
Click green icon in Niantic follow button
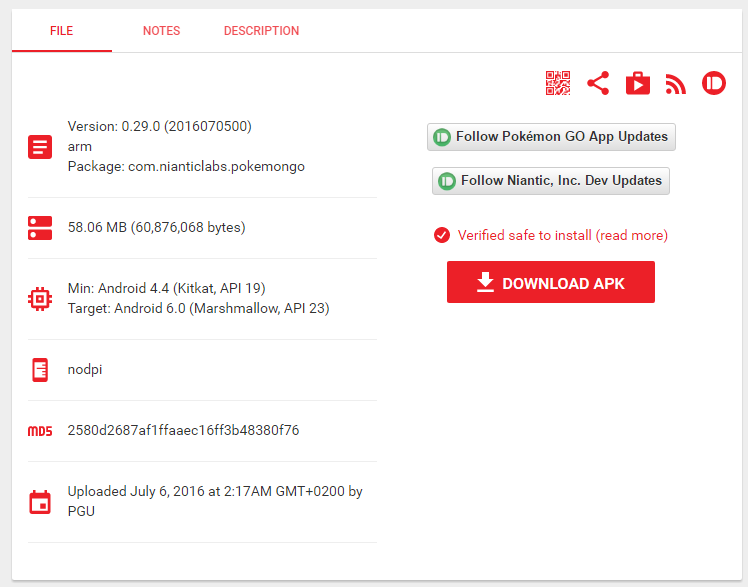(x=447, y=181)
